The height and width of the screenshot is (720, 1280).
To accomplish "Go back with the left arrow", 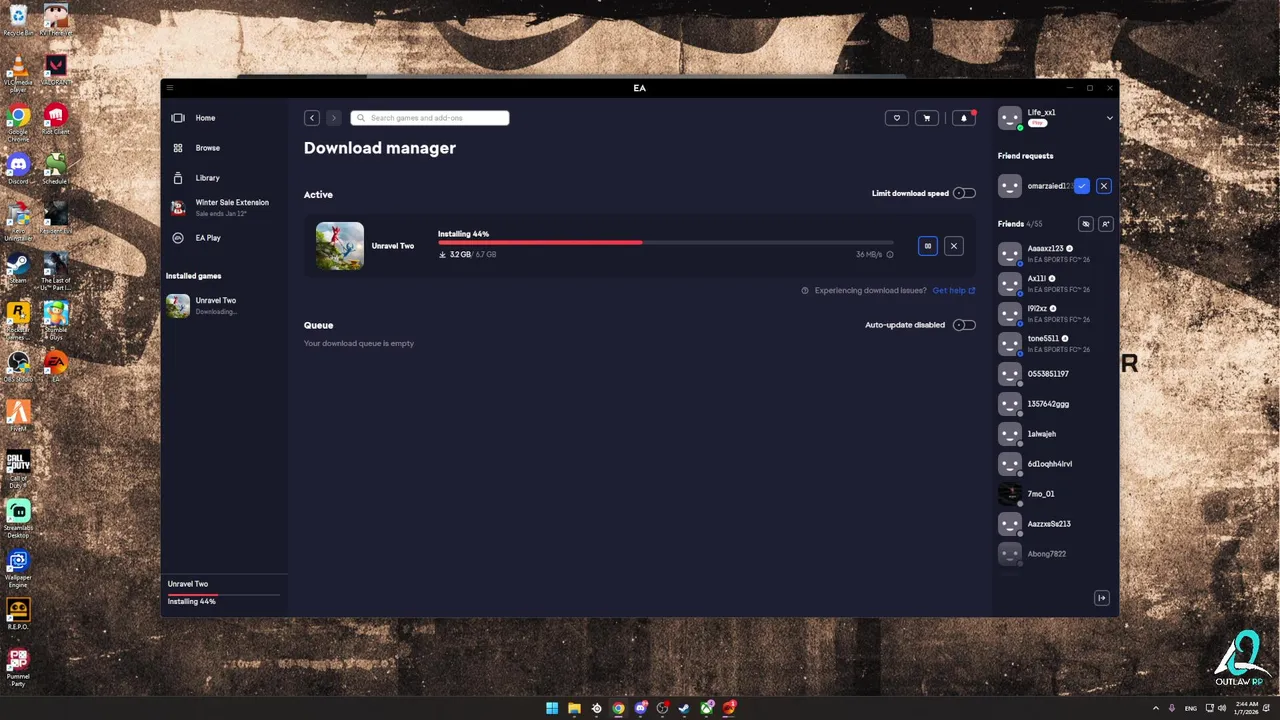I will (312, 118).
